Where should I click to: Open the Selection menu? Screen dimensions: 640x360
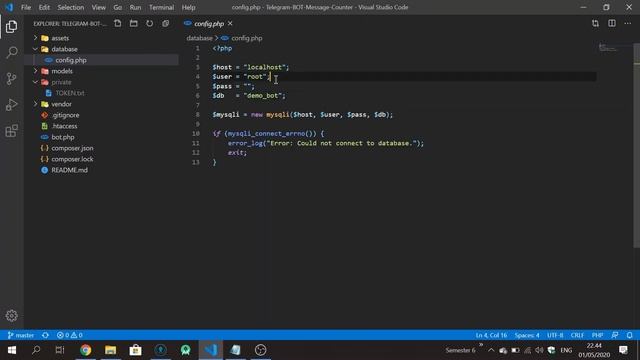[71, 7]
